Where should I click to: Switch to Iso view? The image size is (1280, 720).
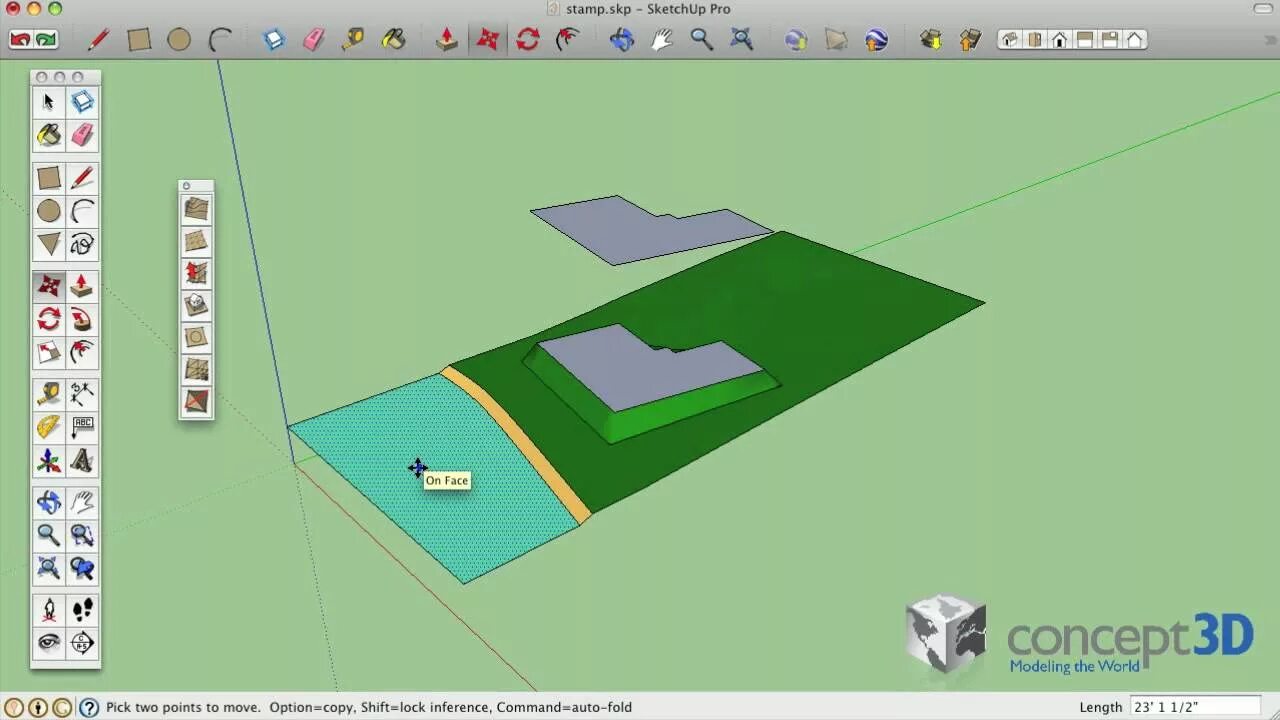click(x=1010, y=40)
